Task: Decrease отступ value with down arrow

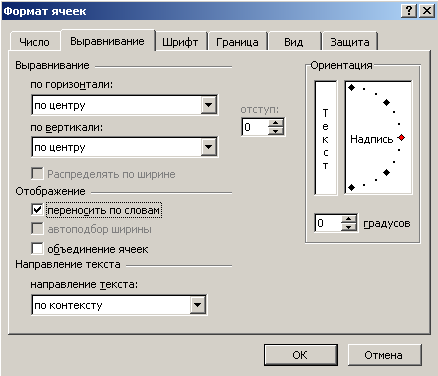Action: 276,131
